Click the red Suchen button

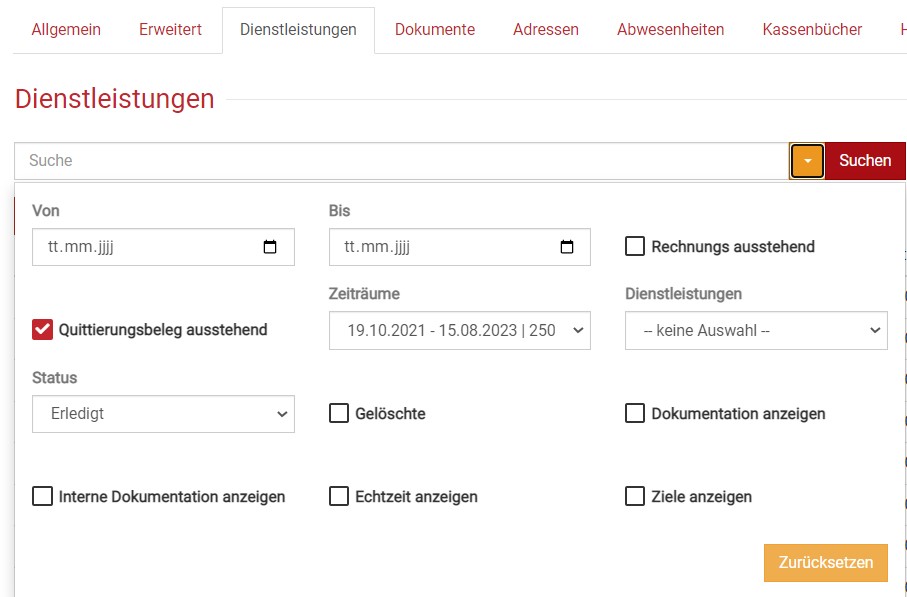[x=865, y=161]
